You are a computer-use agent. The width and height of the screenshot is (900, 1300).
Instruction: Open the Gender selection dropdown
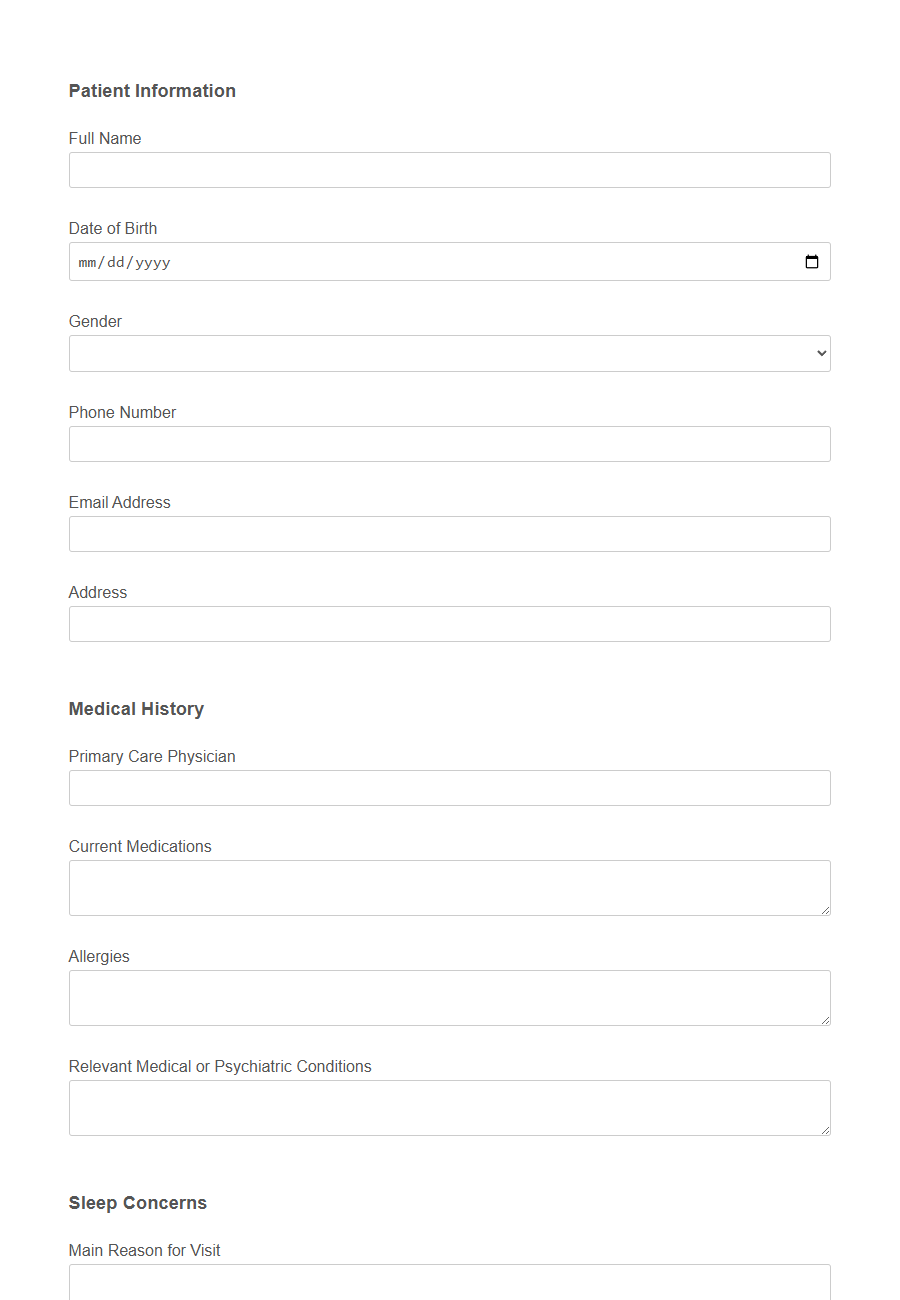coord(449,353)
